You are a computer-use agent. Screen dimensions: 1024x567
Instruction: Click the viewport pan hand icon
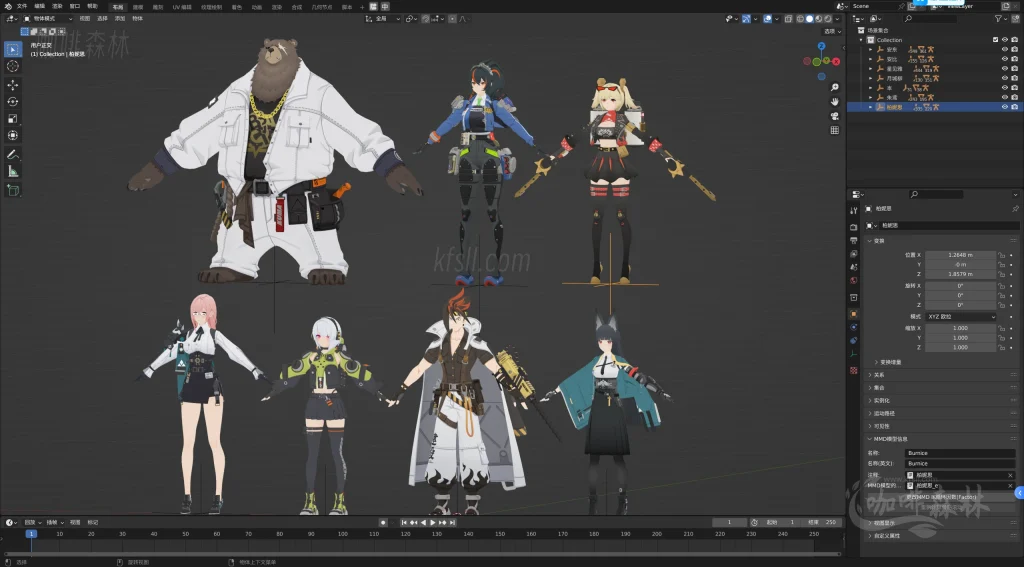pos(835,101)
